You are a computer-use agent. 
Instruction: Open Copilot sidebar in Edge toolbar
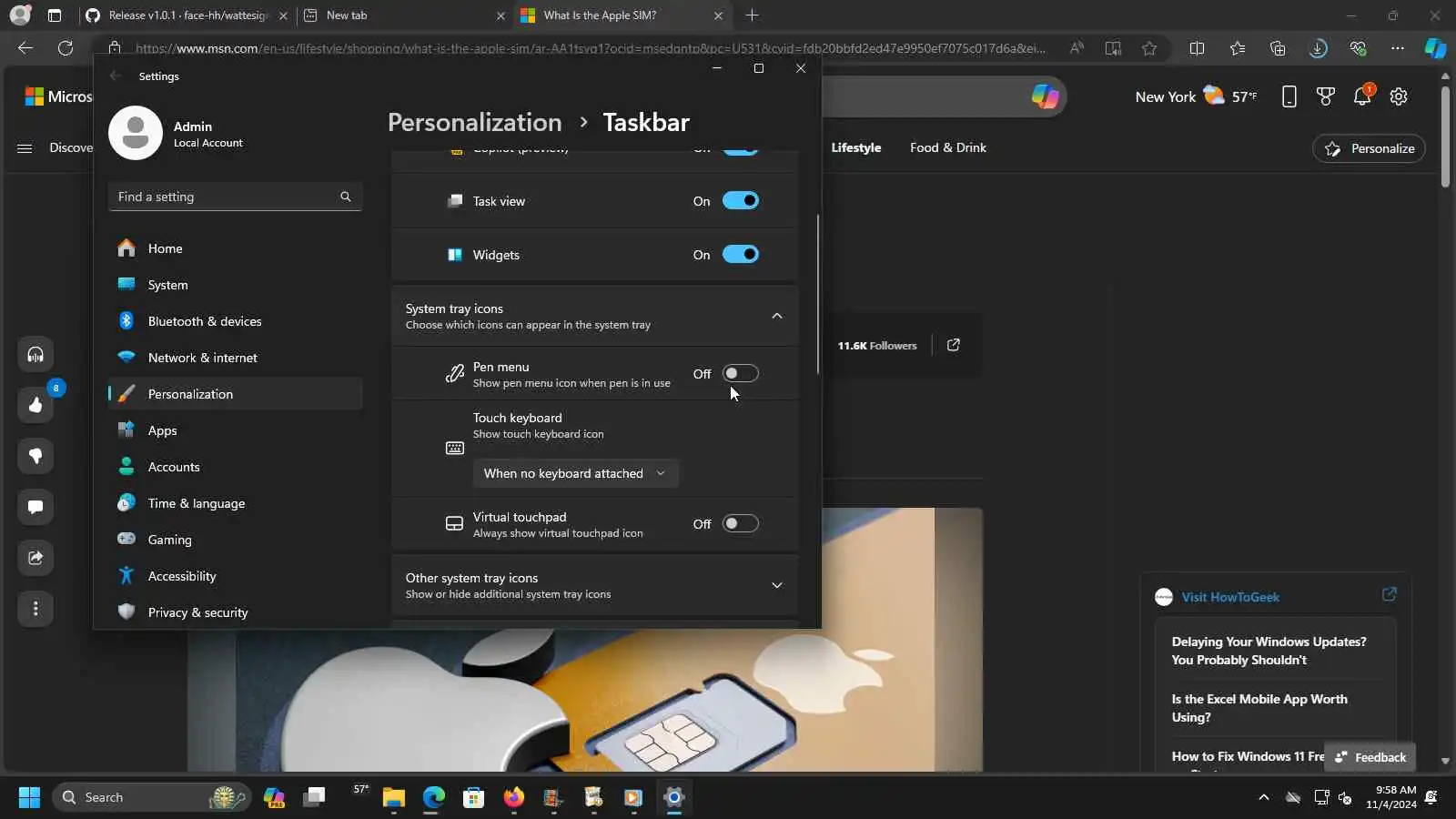pos(1435,48)
